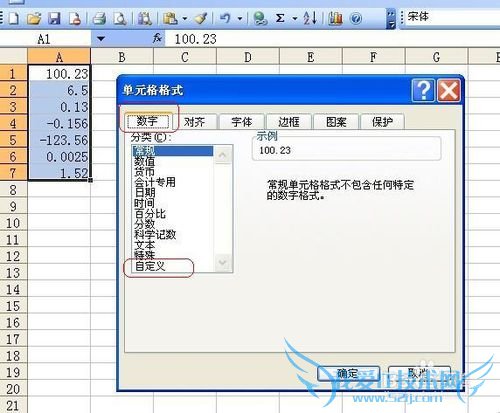Select 常规 in the category list
Image resolution: width=500 pixels, height=413 pixels.
[x=173, y=151]
